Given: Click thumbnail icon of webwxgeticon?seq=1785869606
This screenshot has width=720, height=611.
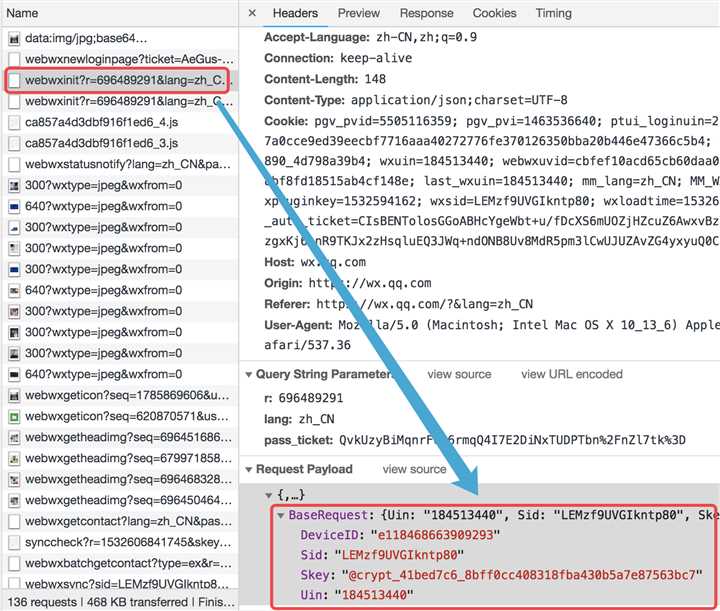Looking at the screenshot, I should 14,396.
